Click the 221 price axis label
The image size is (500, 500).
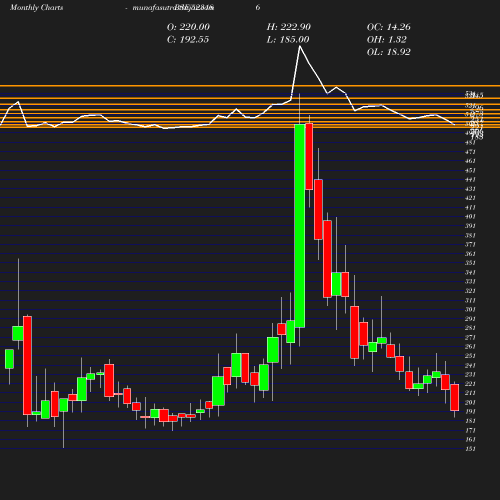tap(470, 384)
